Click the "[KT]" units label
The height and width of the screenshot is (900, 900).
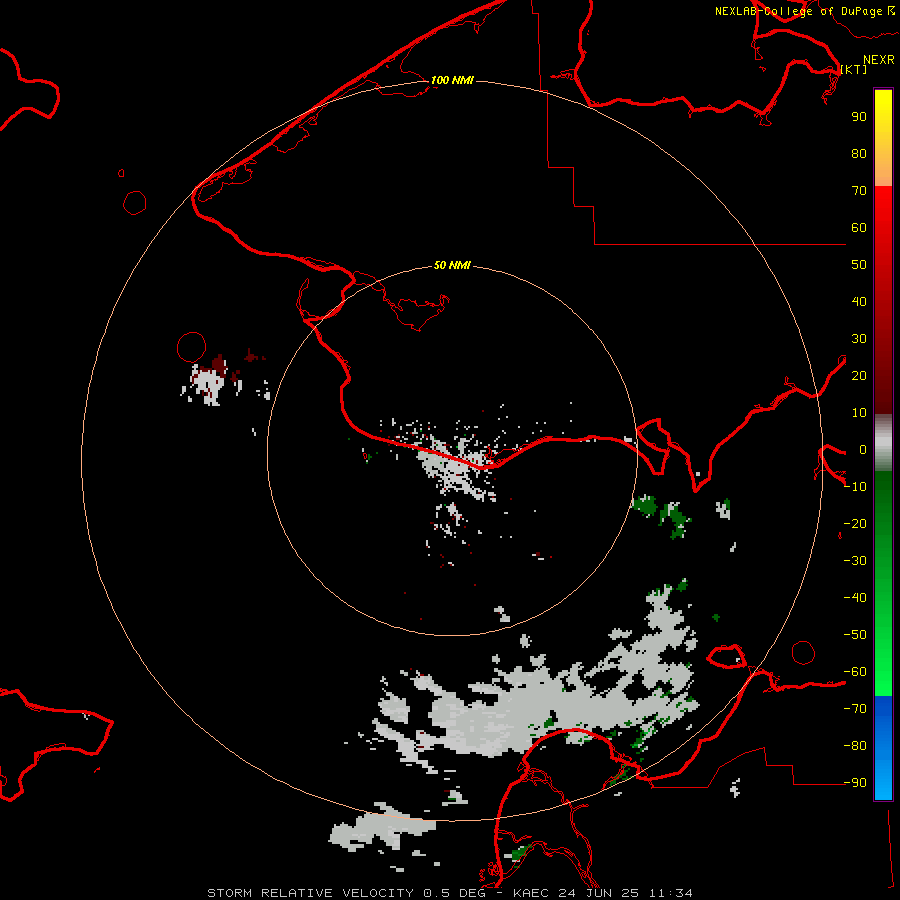pos(854,69)
